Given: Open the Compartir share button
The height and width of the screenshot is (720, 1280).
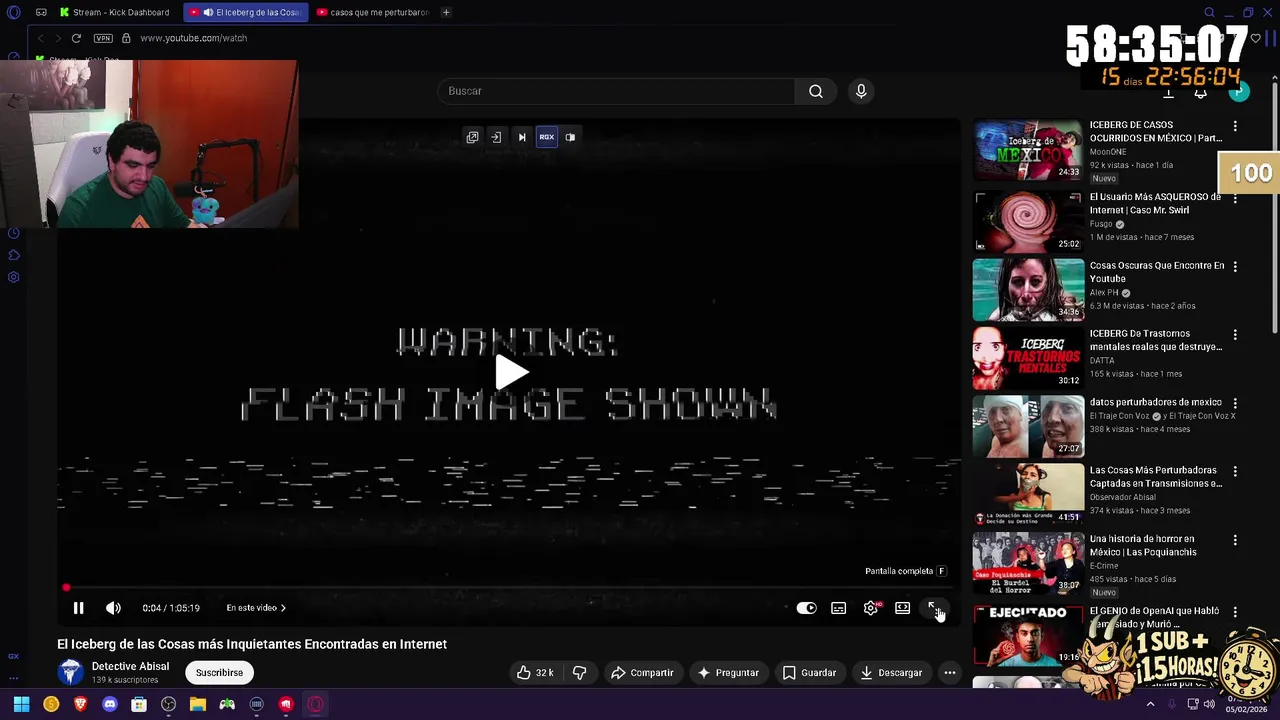Looking at the screenshot, I should pyautogui.click(x=642, y=673).
